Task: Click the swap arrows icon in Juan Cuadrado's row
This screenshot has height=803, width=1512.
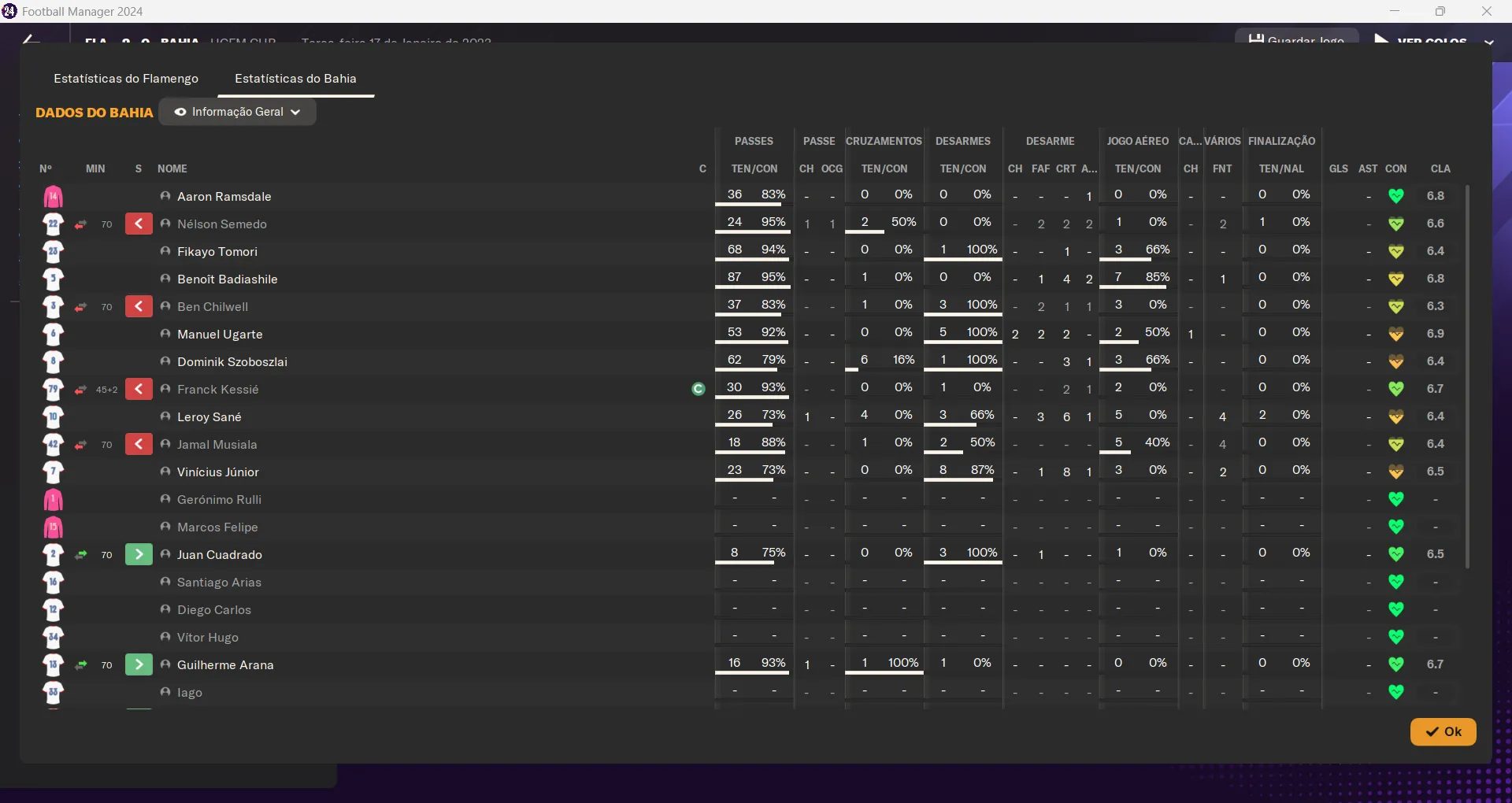Action: pyautogui.click(x=80, y=555)
